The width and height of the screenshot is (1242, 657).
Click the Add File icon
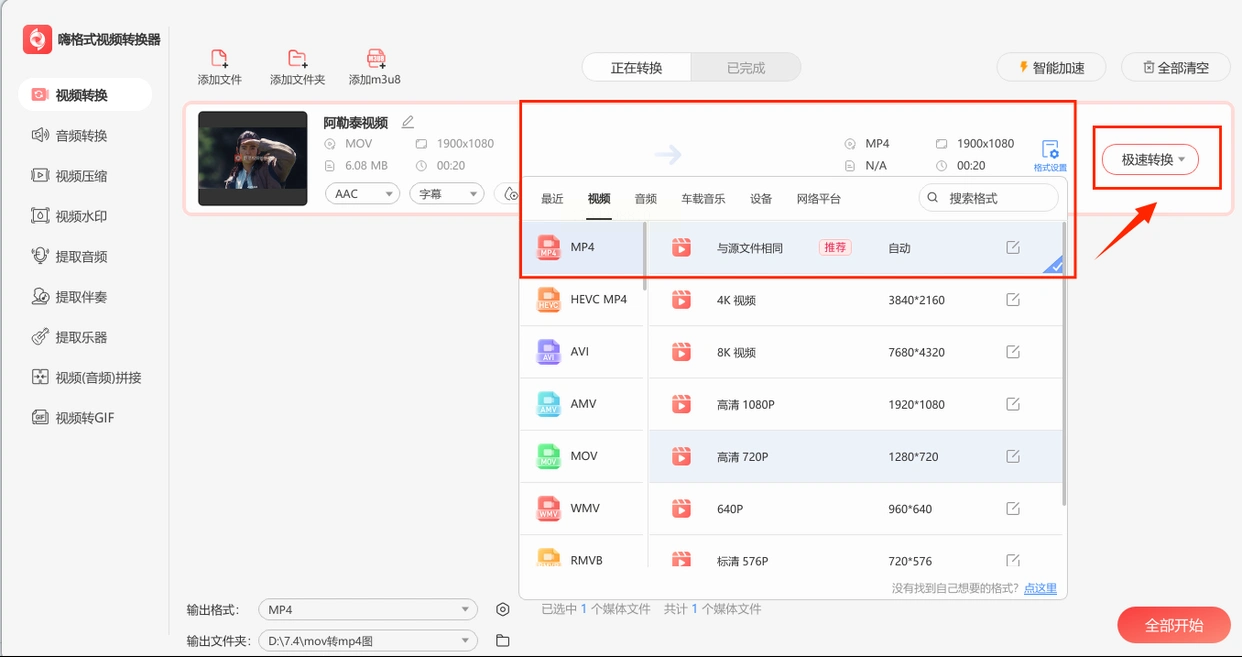219,58
